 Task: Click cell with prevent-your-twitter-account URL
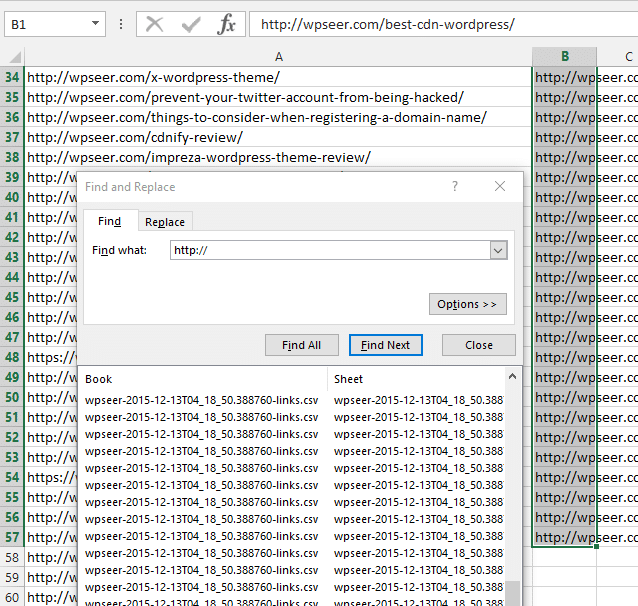[278, 97]
